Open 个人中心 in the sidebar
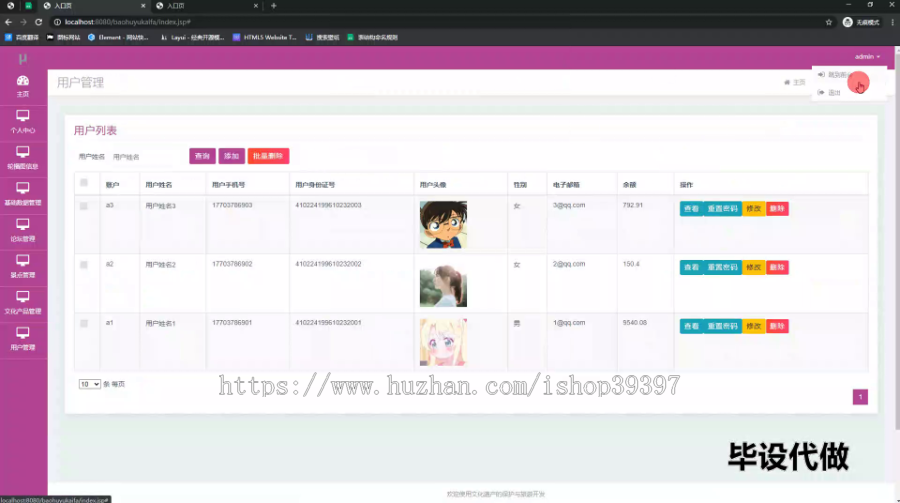 pyautogui.click(x=23, y=122)
